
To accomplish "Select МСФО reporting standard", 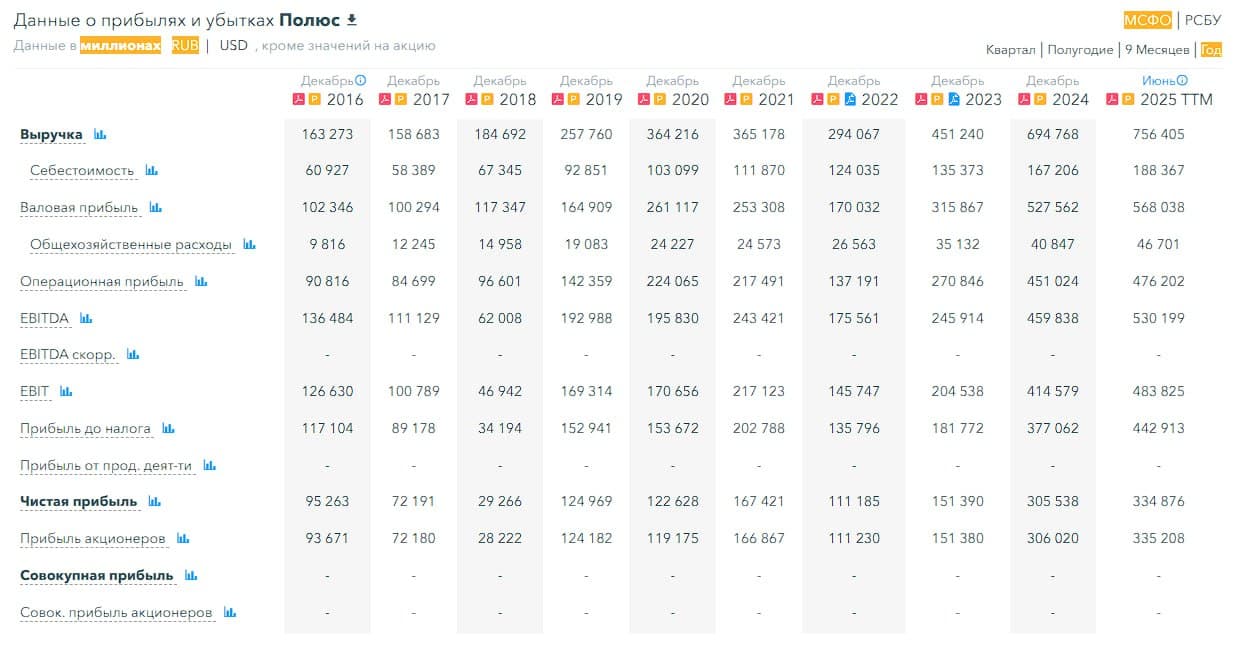I will (x=1147, y=20).
